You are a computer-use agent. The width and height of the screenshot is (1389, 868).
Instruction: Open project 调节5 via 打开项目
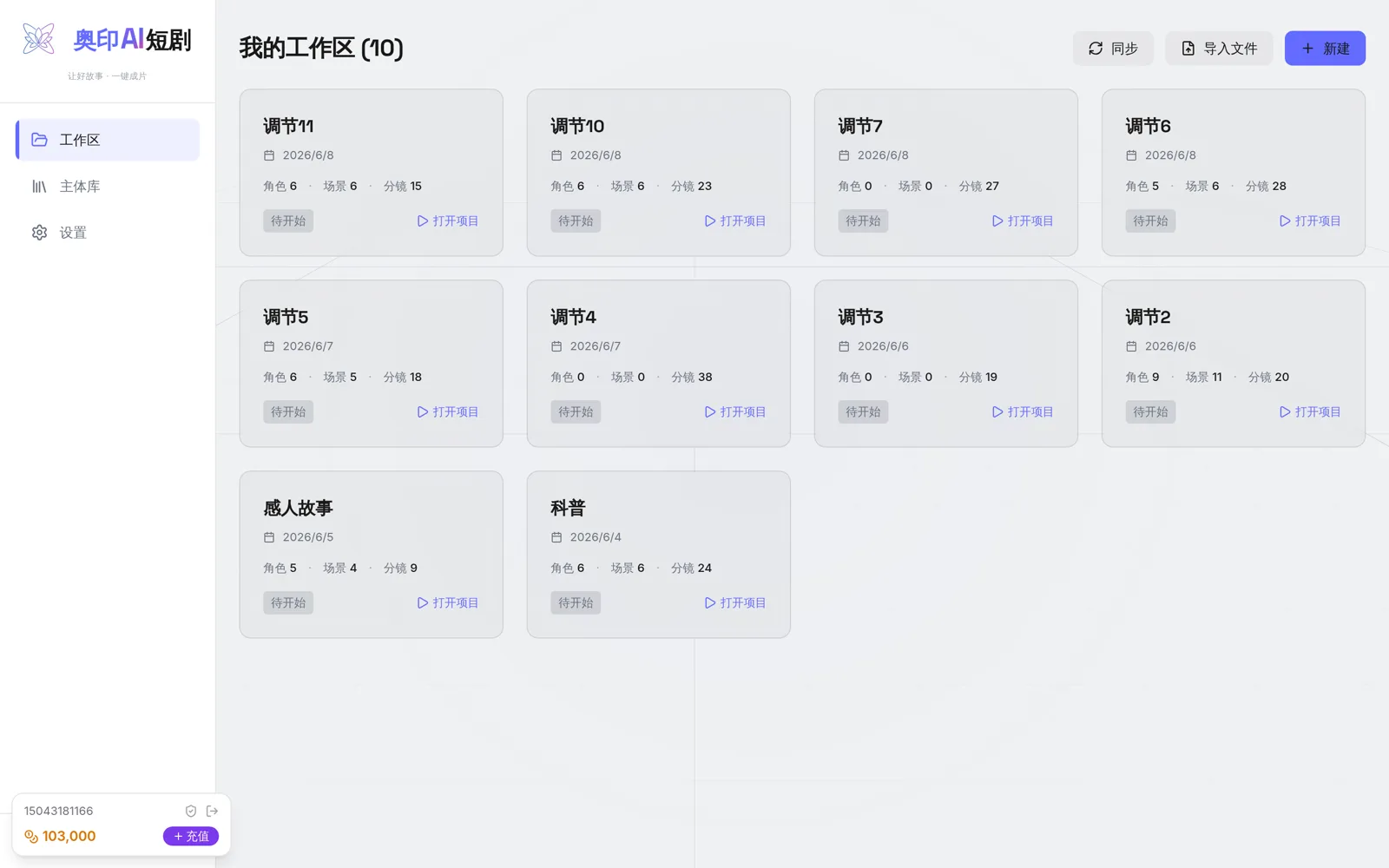[448, 411]
